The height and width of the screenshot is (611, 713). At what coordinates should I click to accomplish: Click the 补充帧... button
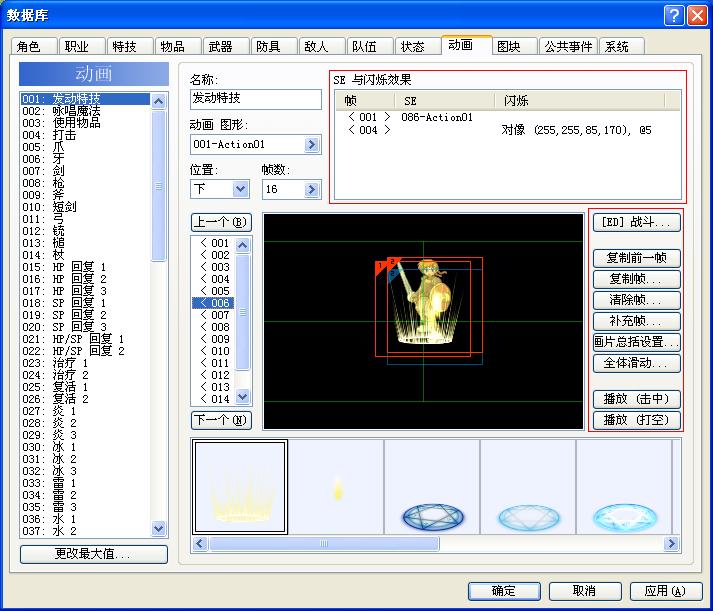click(637, 321)
